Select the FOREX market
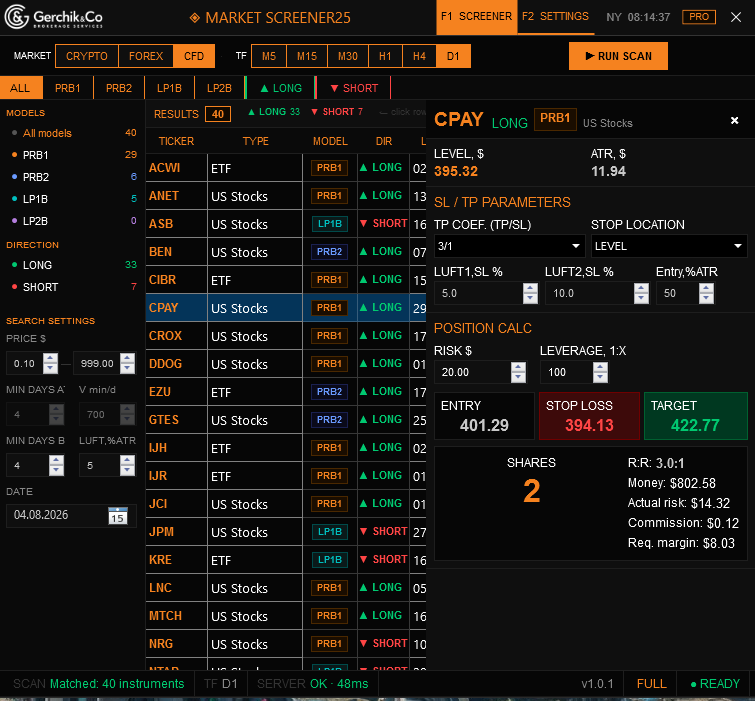This screenshot has height=701, width=755. 146,56
